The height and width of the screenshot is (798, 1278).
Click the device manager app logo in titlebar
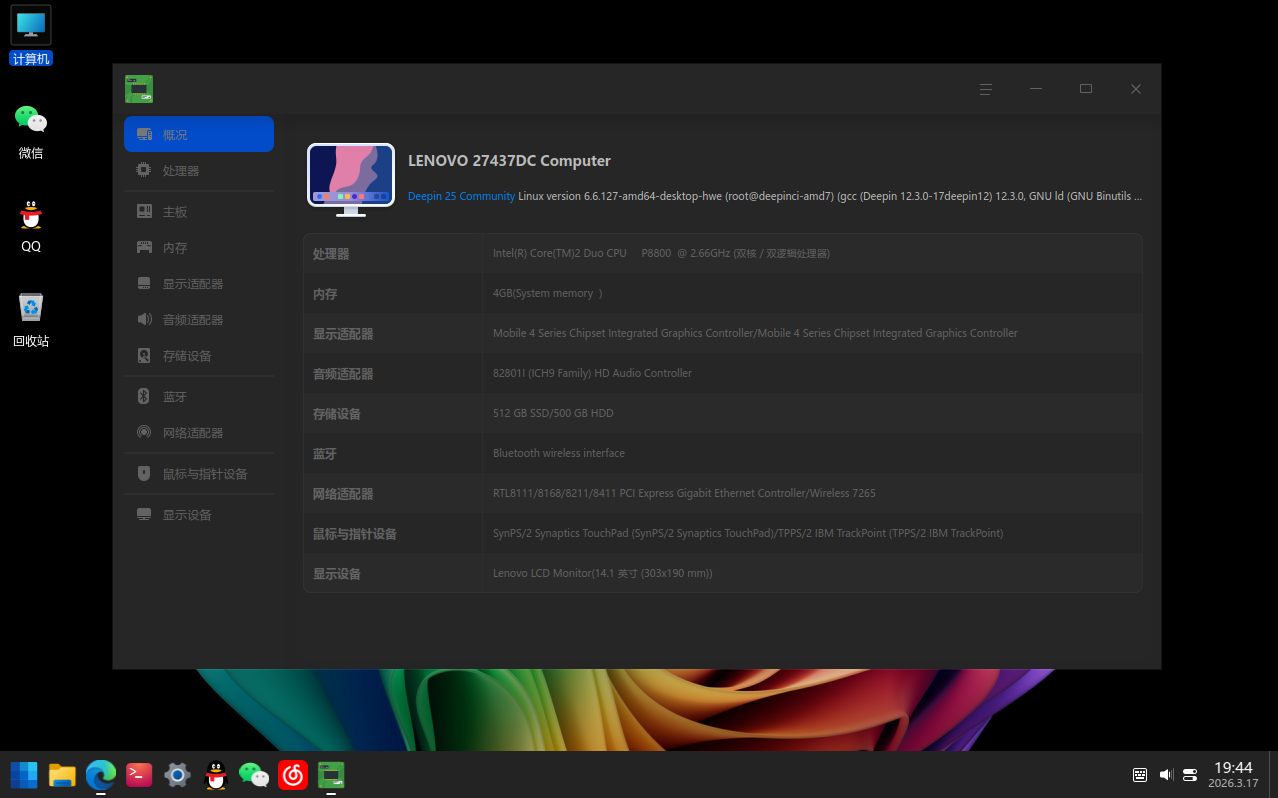click(139, 89)
